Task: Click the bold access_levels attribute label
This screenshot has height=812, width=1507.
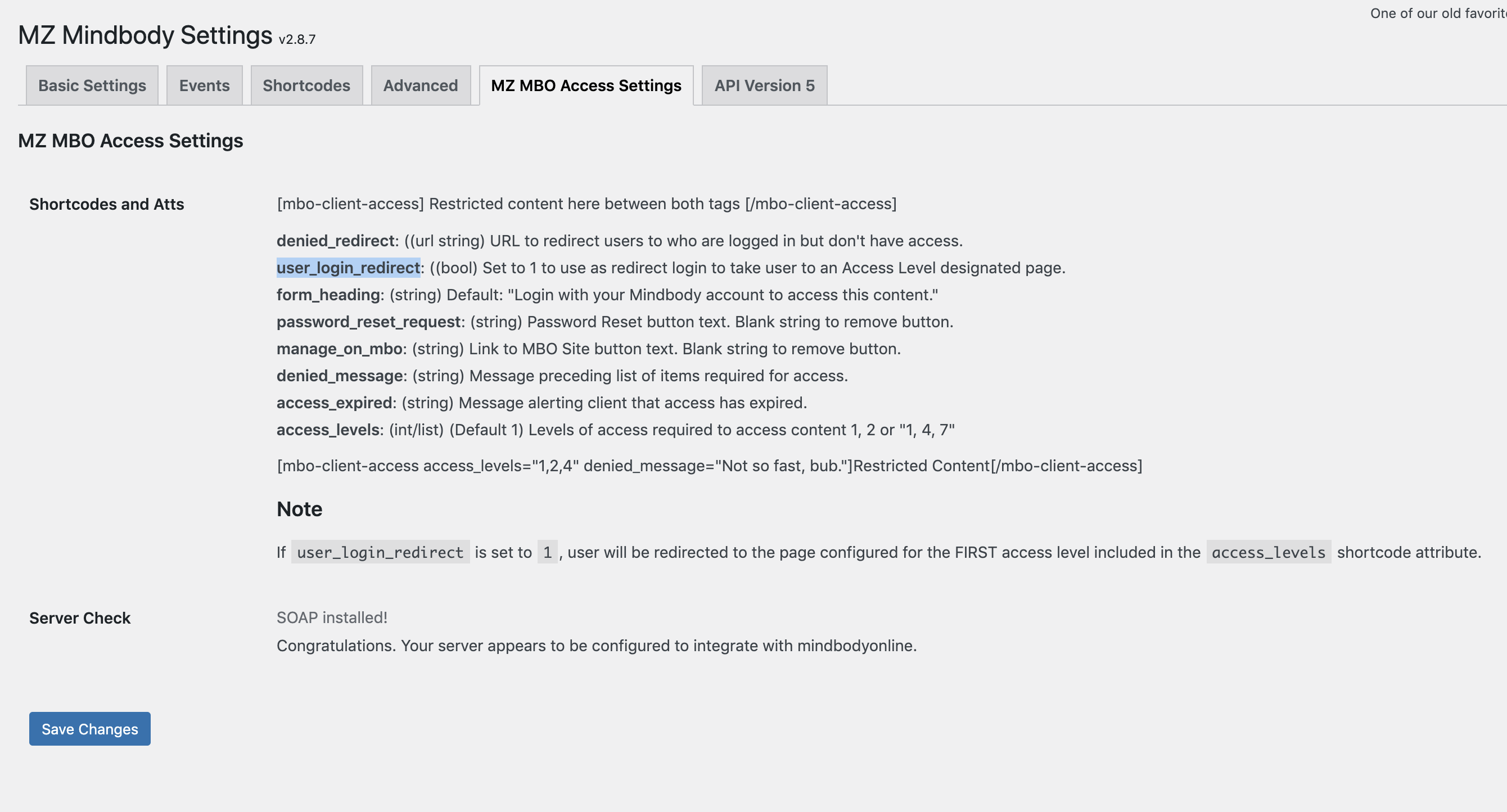Action: (x=328, y=430)
